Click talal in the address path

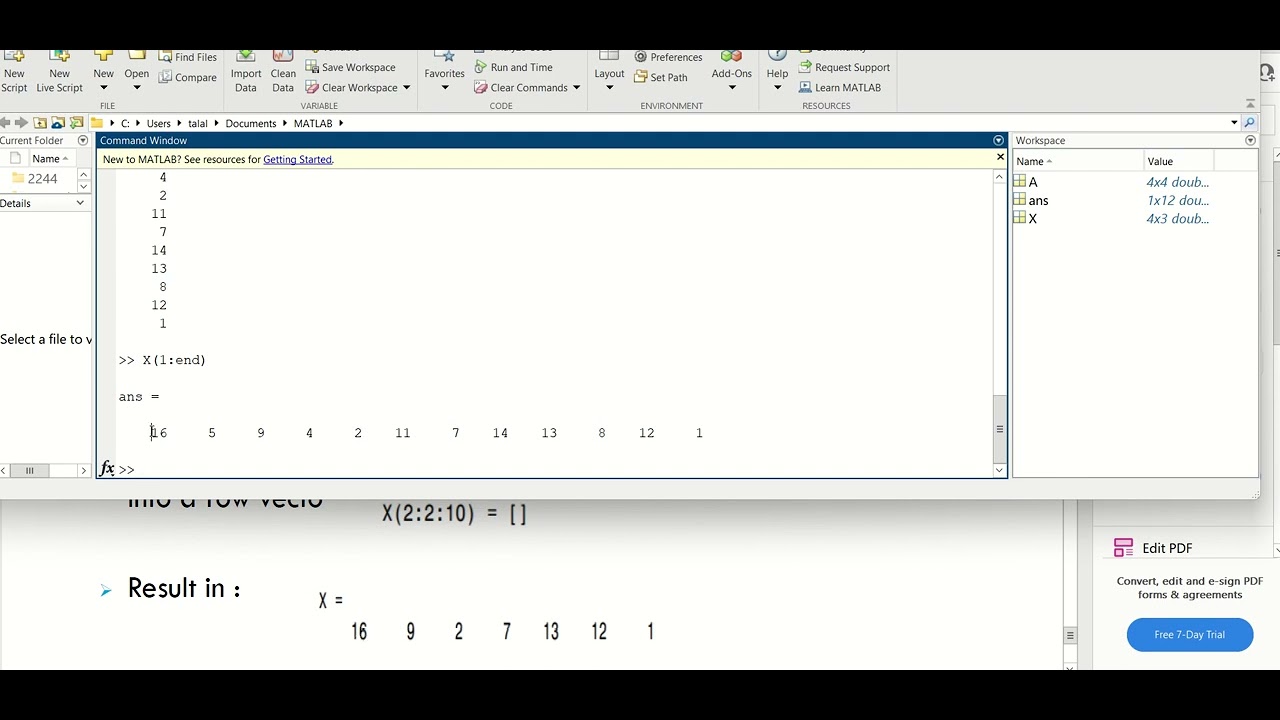198,123
